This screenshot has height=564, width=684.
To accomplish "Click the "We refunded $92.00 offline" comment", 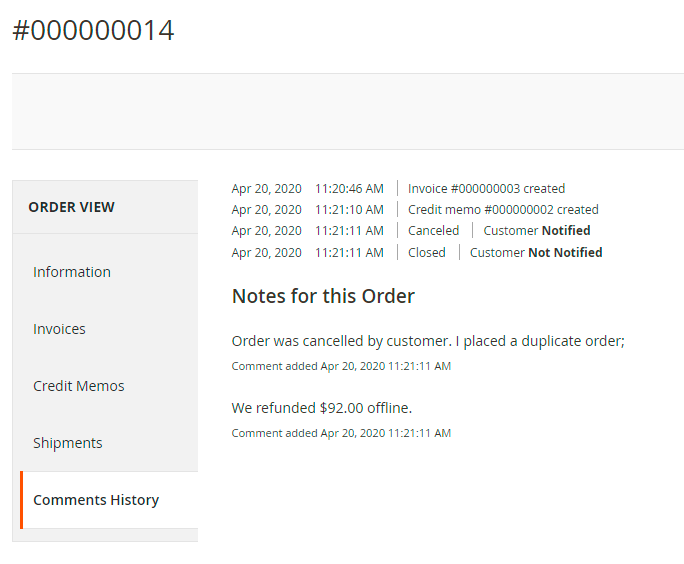I will [x=322, y=408].
